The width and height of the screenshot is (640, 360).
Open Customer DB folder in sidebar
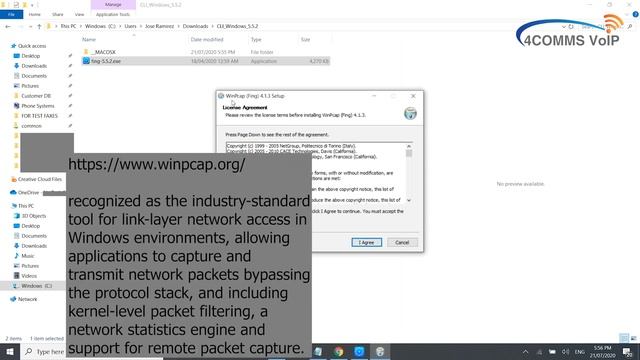coord(36,96)
